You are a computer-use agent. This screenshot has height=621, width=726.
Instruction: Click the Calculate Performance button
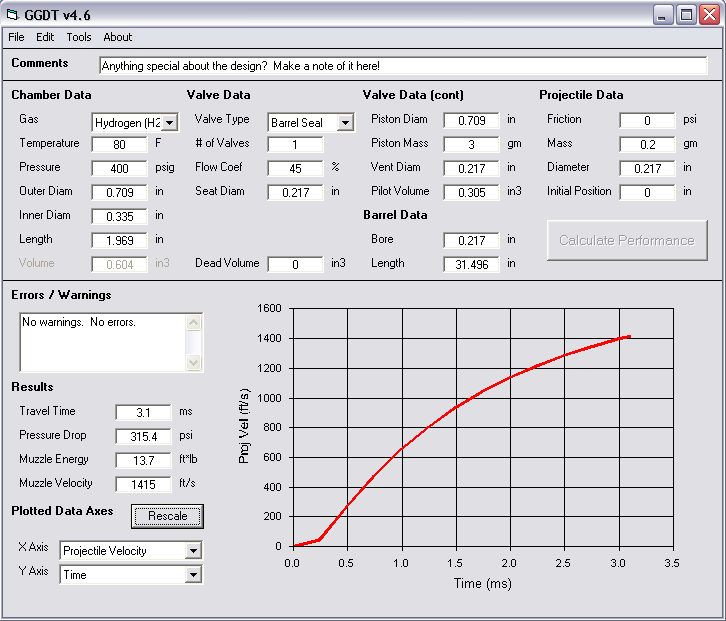tap(626, 240)
